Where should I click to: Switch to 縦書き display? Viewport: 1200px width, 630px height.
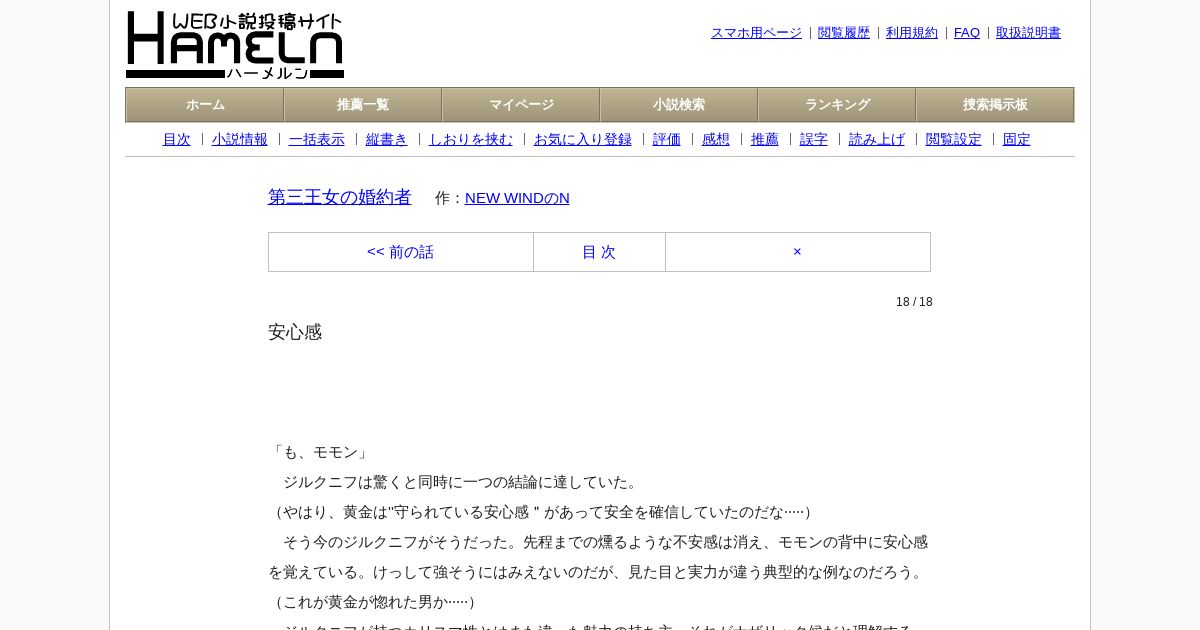pos(387,140)
